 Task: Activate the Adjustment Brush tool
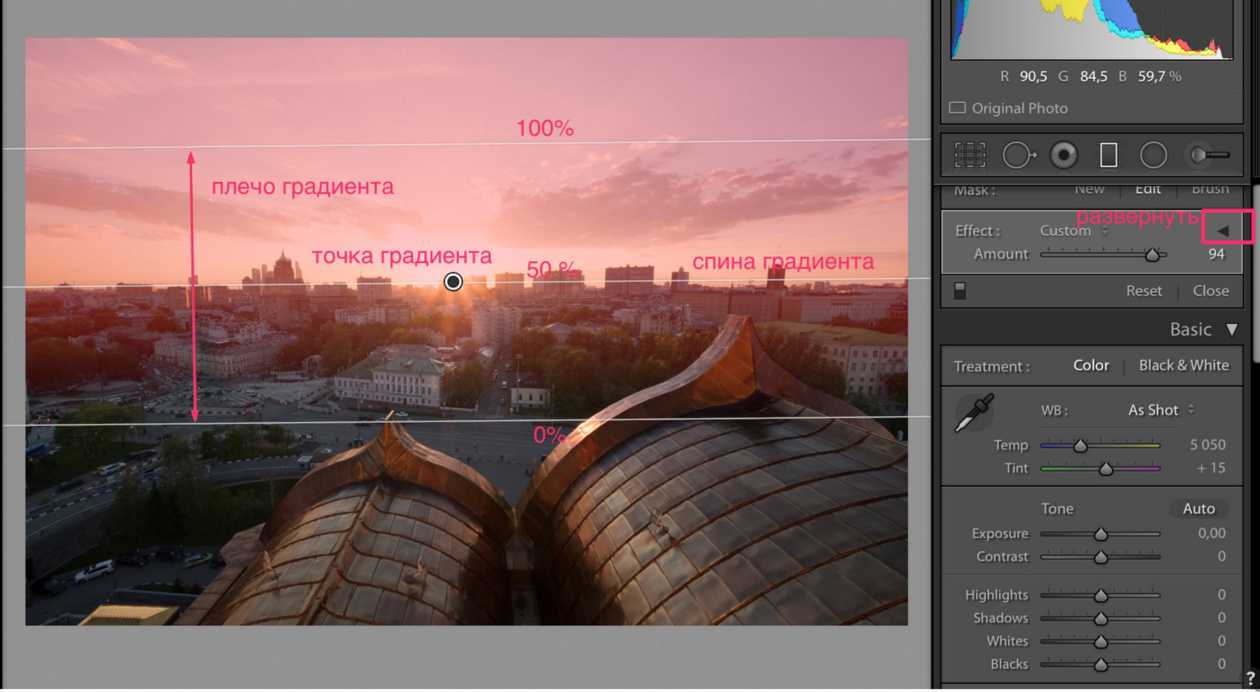tap(1208, 155)
